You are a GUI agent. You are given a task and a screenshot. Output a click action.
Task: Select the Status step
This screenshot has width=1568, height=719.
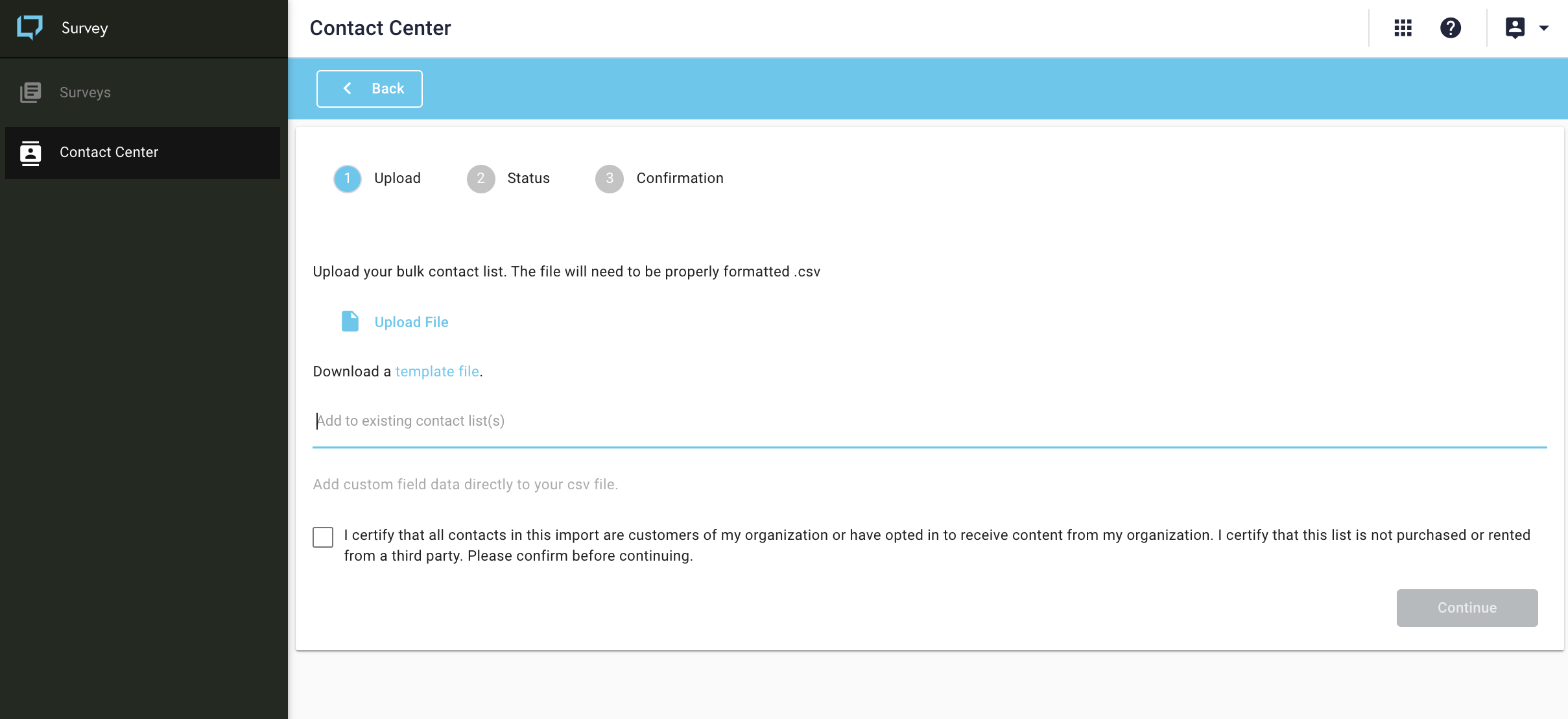coord(508,178)
